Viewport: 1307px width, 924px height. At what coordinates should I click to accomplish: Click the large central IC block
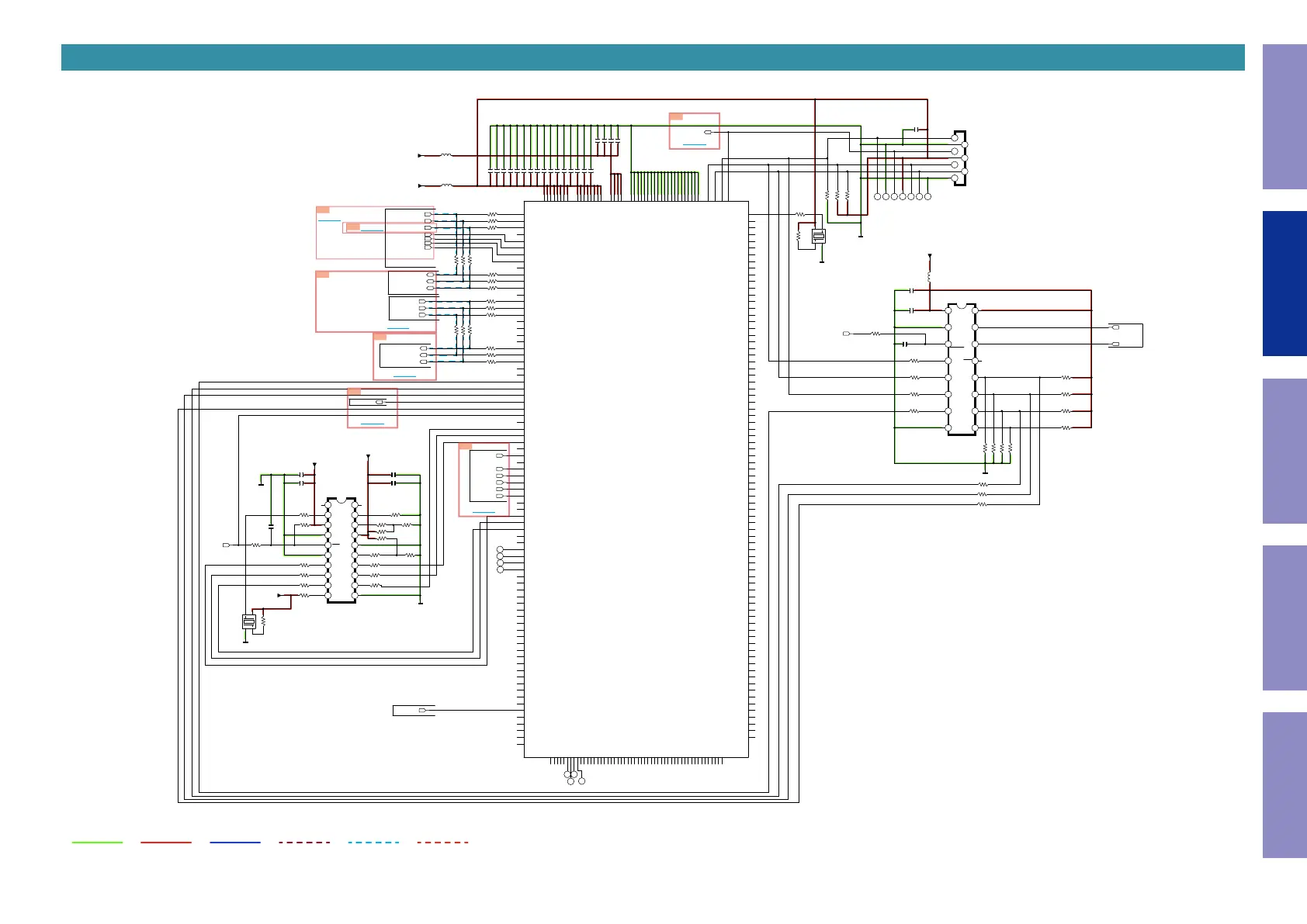[636, 479]
